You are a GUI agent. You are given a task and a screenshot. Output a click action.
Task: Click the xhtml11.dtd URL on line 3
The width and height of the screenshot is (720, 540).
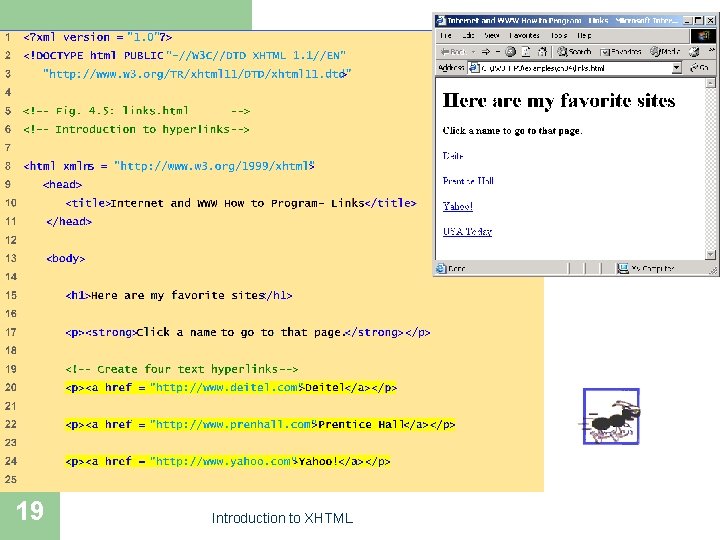tap(197, 74)
